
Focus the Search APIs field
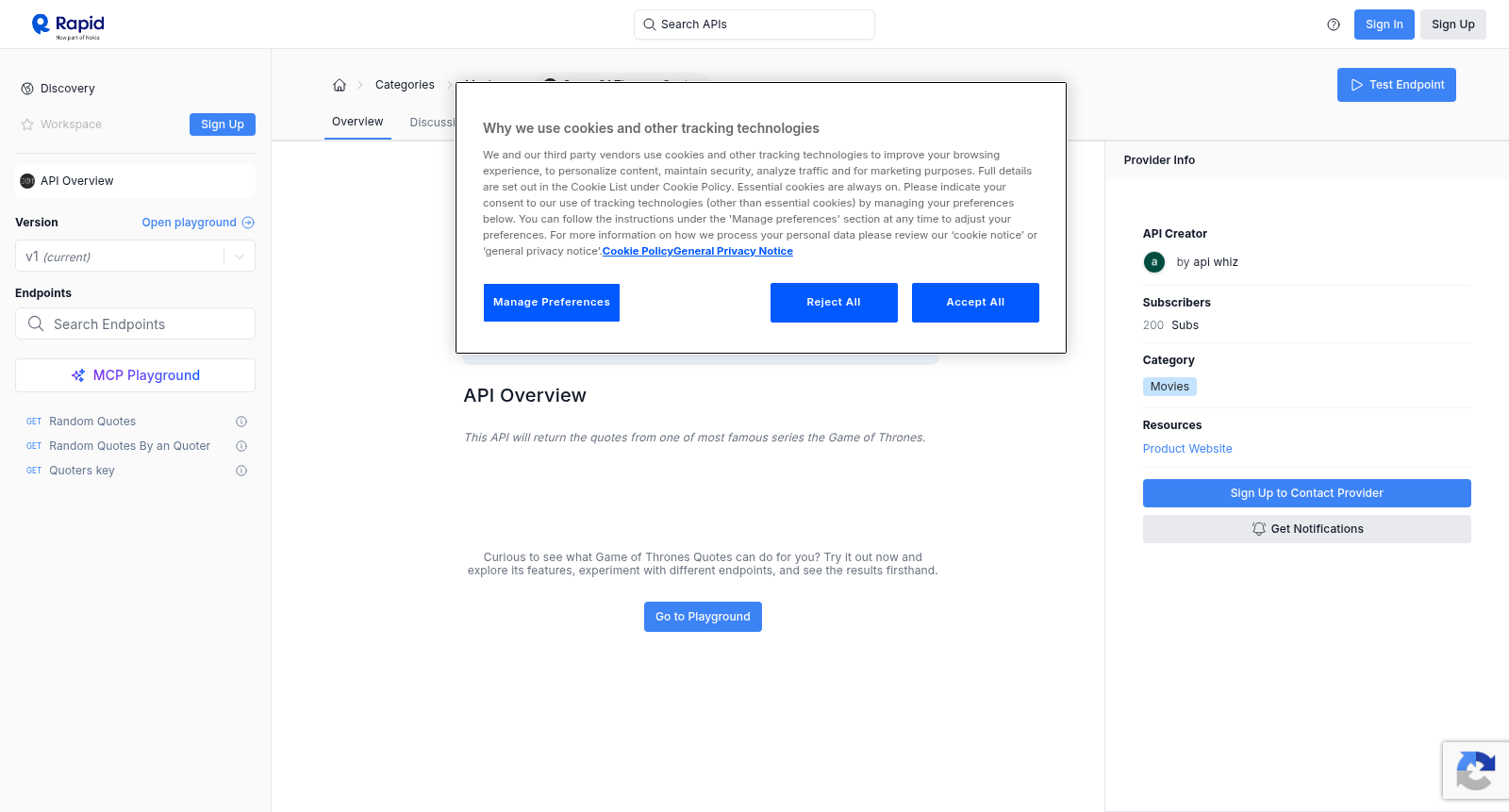[754, 25]
